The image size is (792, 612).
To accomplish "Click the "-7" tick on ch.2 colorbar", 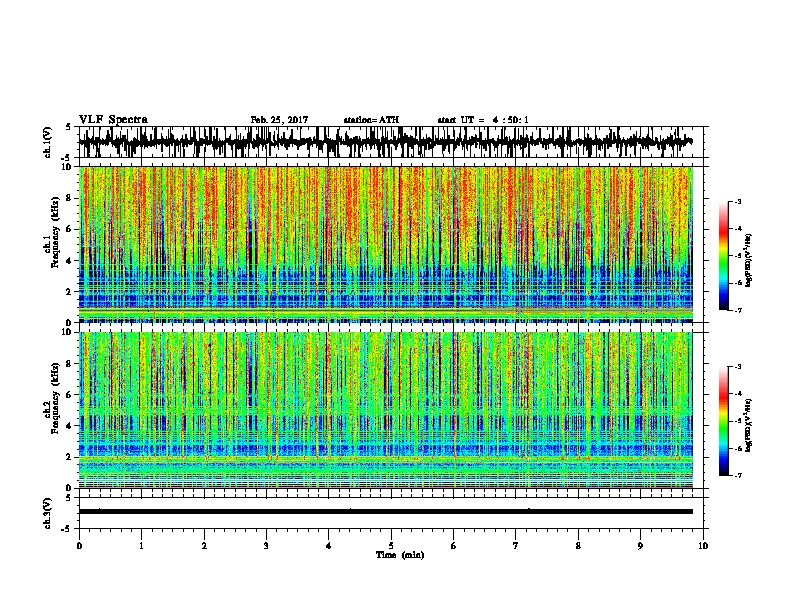I will point(737,475).
